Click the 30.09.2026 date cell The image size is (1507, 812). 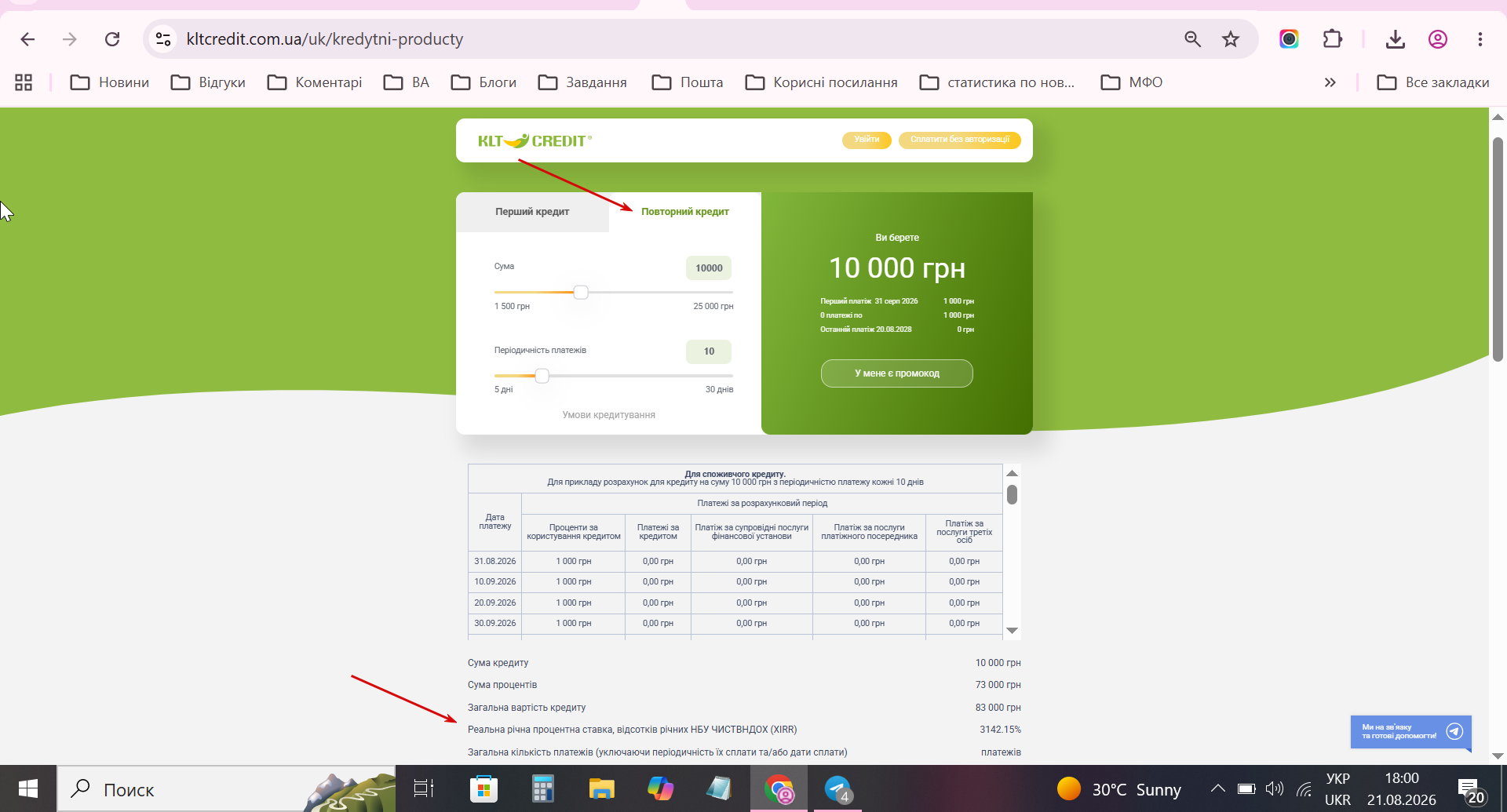[495, 624]
